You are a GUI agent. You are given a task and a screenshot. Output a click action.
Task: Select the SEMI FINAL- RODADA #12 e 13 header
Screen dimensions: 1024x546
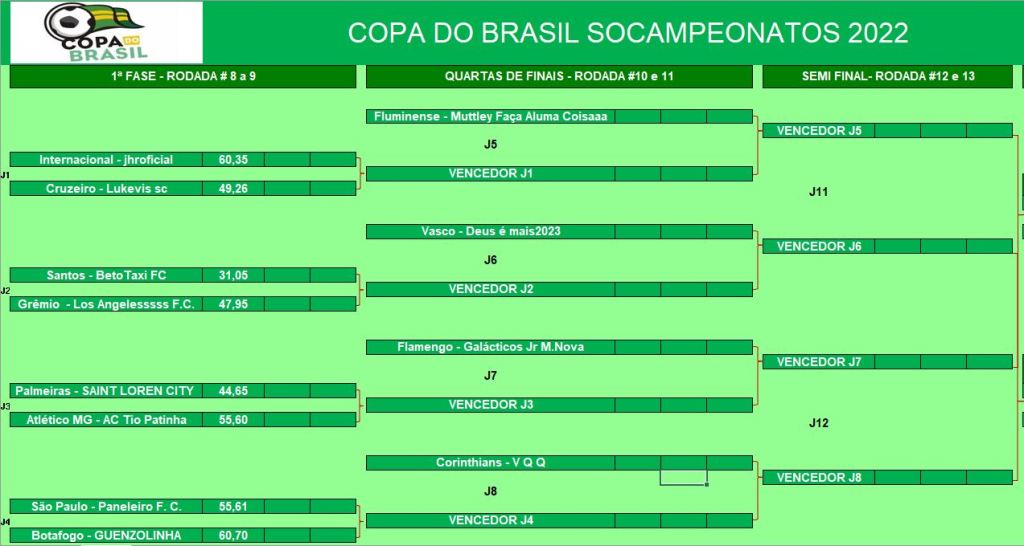pyautogui.click(x=888, y=77)
